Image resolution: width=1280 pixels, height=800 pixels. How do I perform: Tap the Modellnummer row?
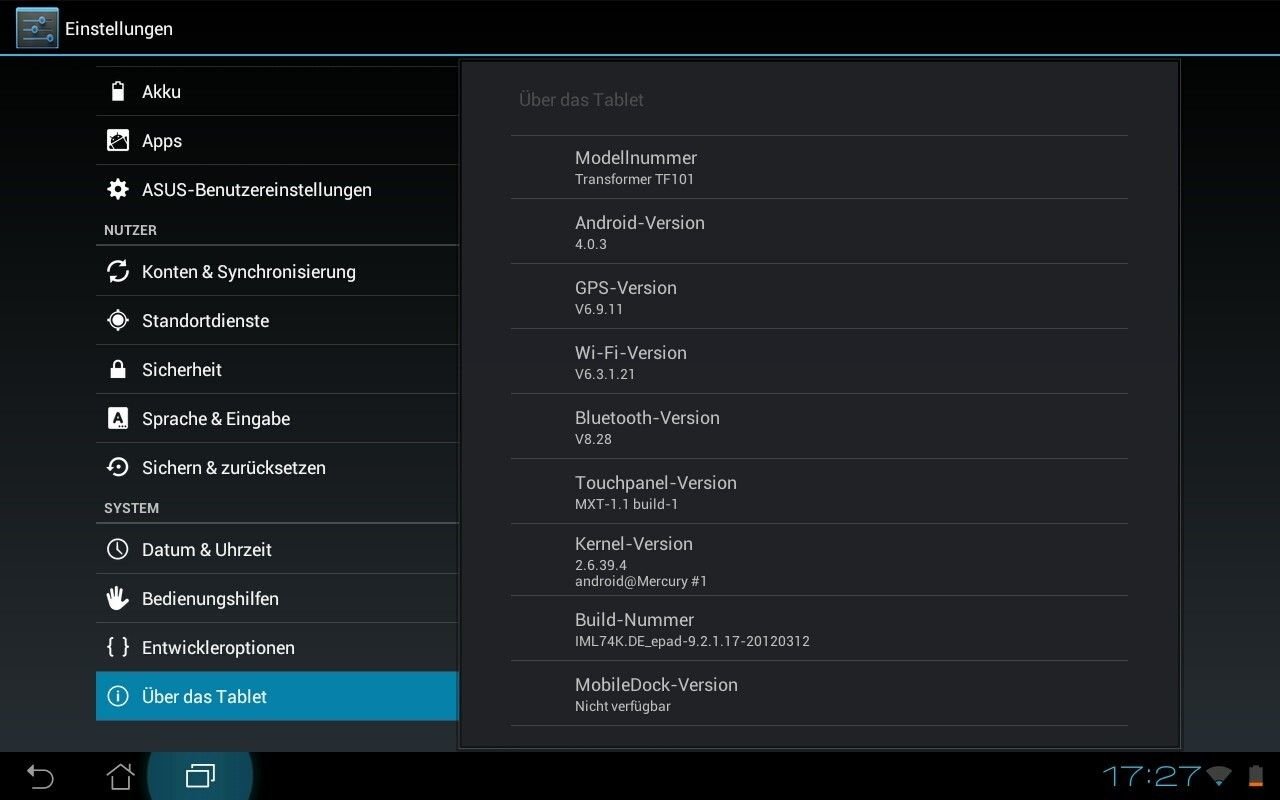point(819,167)
